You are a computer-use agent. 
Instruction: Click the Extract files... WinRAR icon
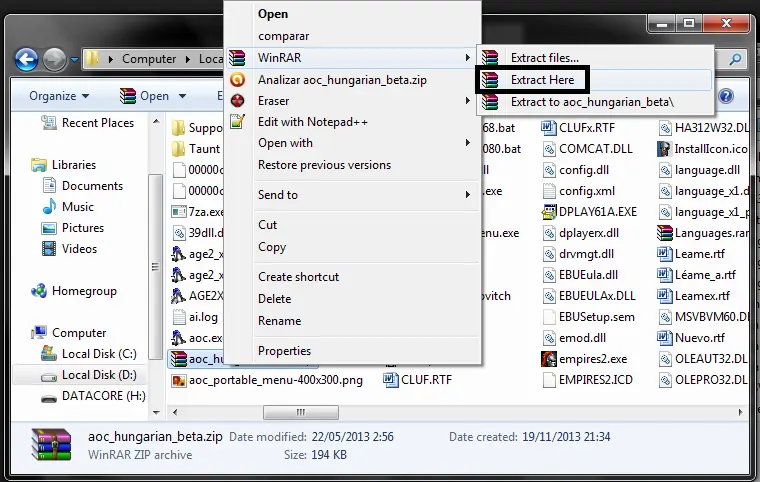pos(490,58)
